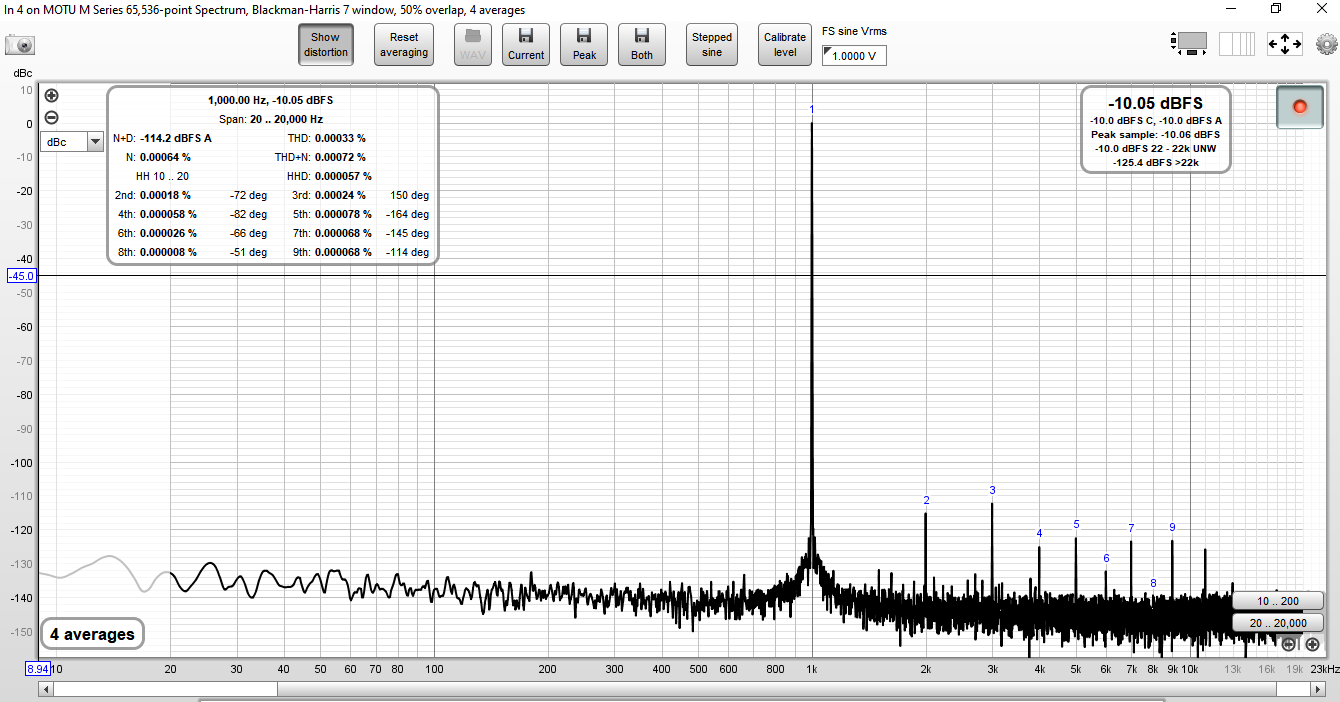This screenshot has width=1340, height=702.
Task: Set frequency range to 20 .. 20,000
Action: coord(1278,623)
